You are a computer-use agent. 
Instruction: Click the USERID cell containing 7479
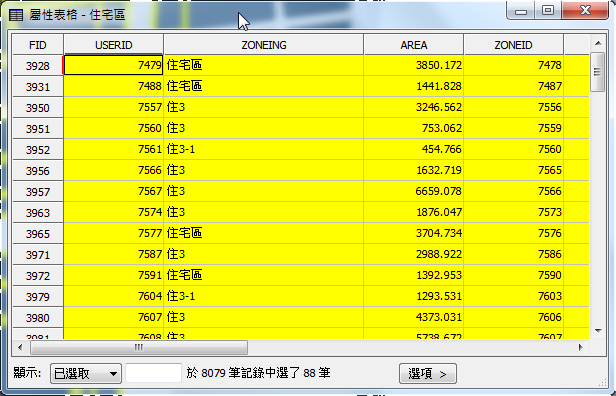coord(114,65)
